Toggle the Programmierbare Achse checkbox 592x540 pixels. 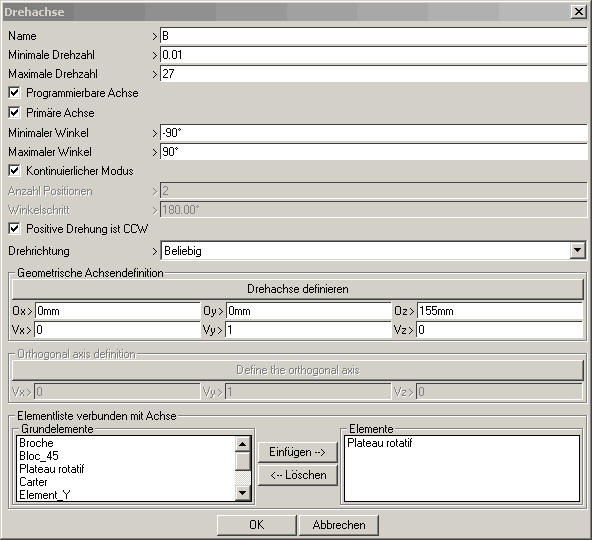(14, 93)
